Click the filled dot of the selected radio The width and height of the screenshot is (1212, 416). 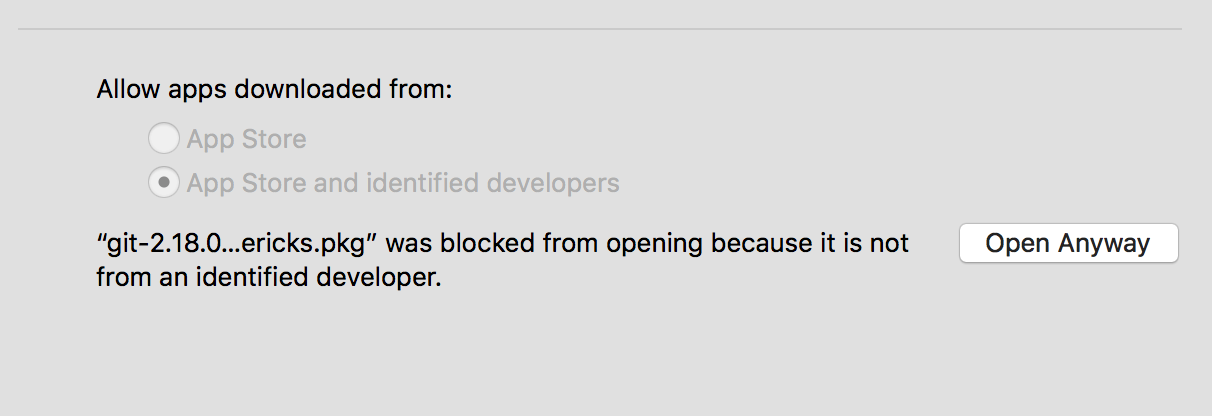[163, 183]
